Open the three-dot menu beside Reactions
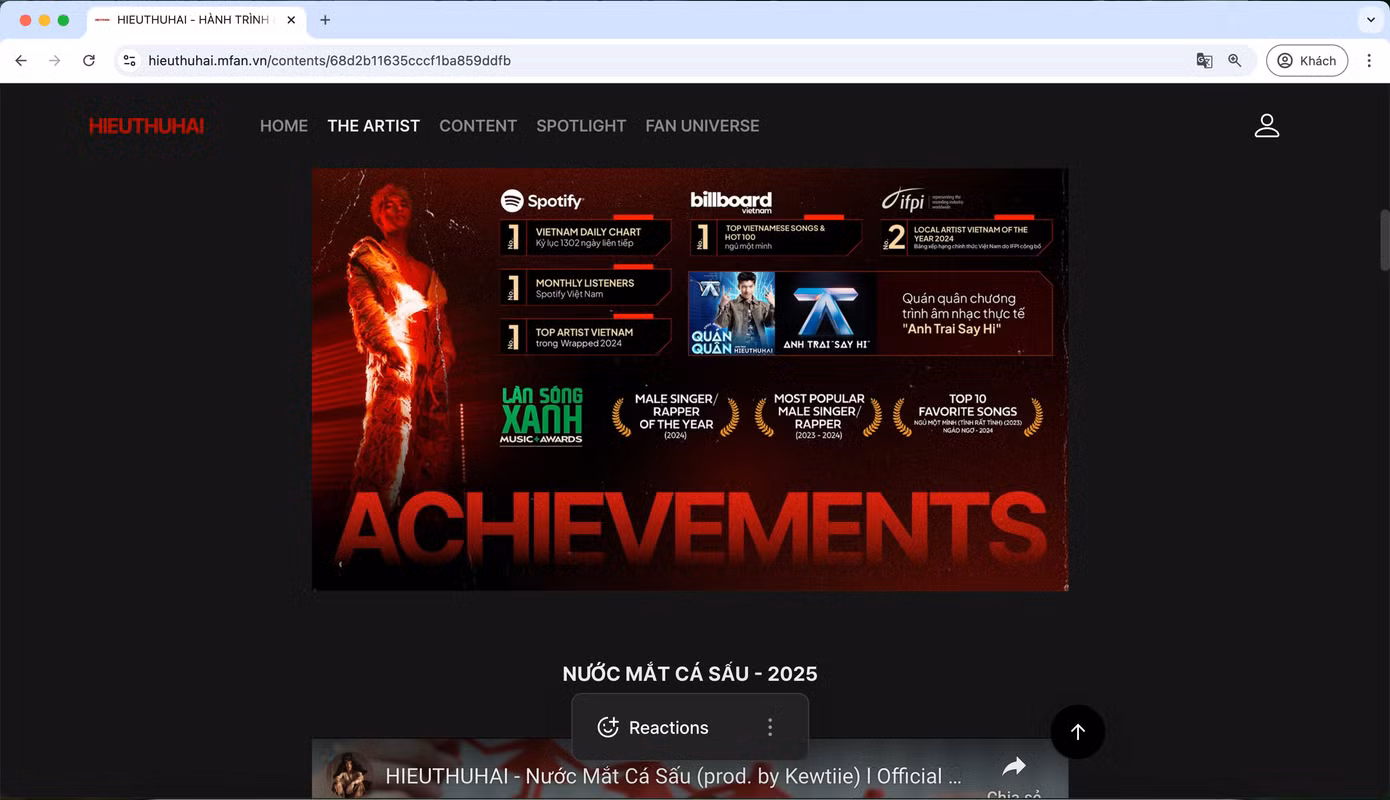 coord(770,728)
